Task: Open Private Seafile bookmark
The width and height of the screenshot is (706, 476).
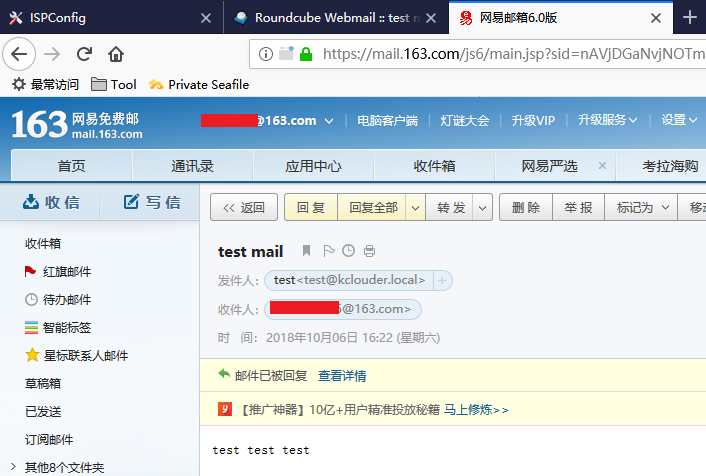Action: pyautogui.click(x=199, y=84)
